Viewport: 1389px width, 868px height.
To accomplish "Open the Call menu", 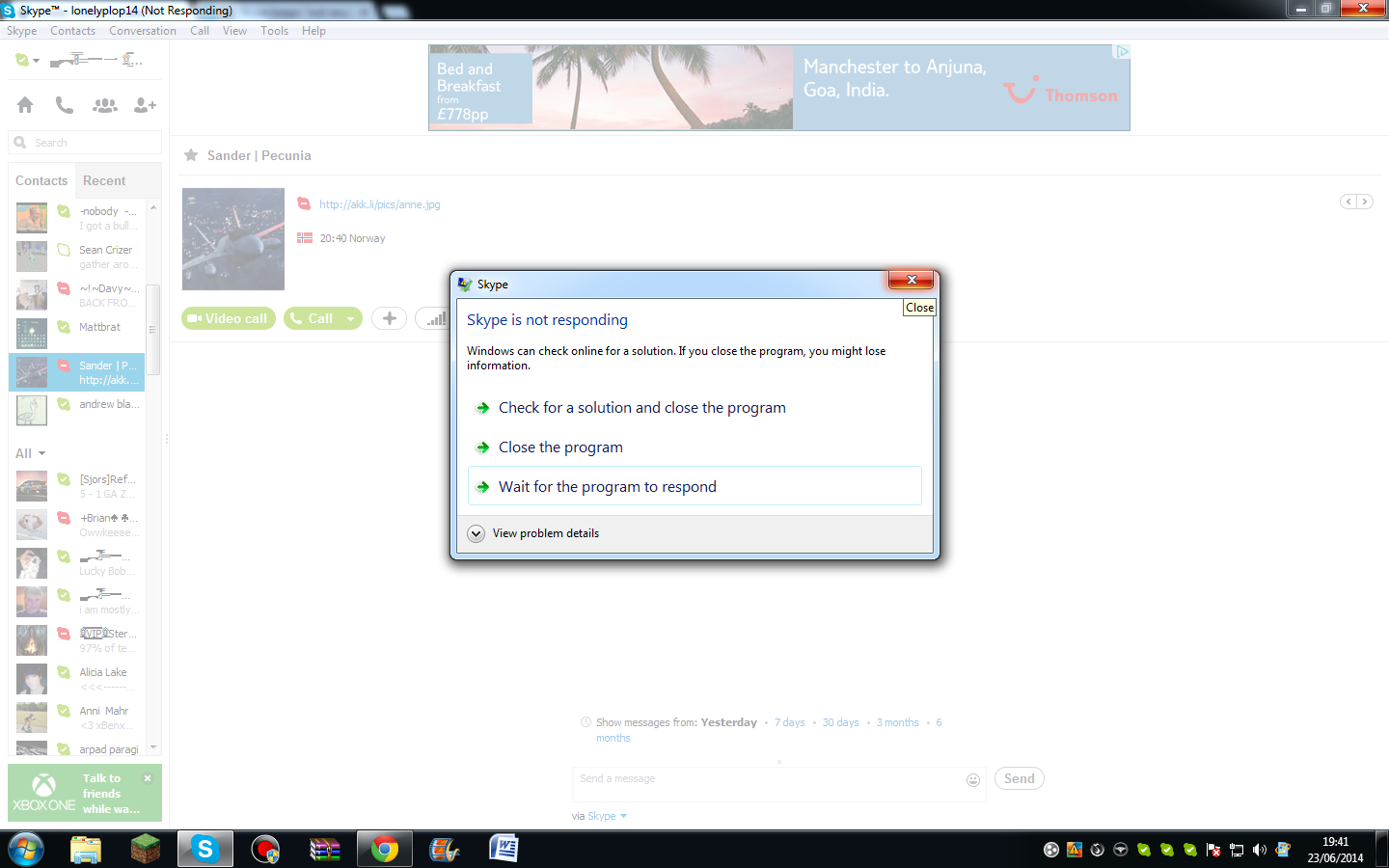I will pos(200,31).
